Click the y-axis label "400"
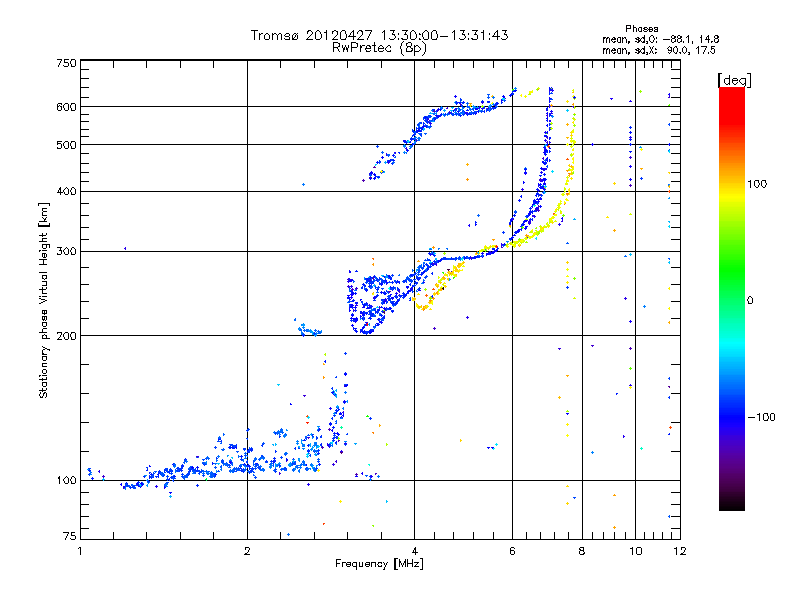 pyautogui.click(x=66, y=191)
